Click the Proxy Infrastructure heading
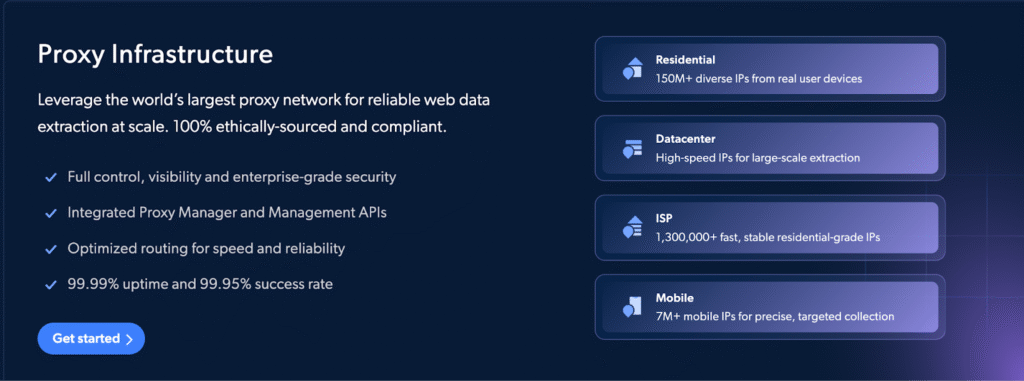This screenshot has width=1024, height=381. (x=155, y=54)
